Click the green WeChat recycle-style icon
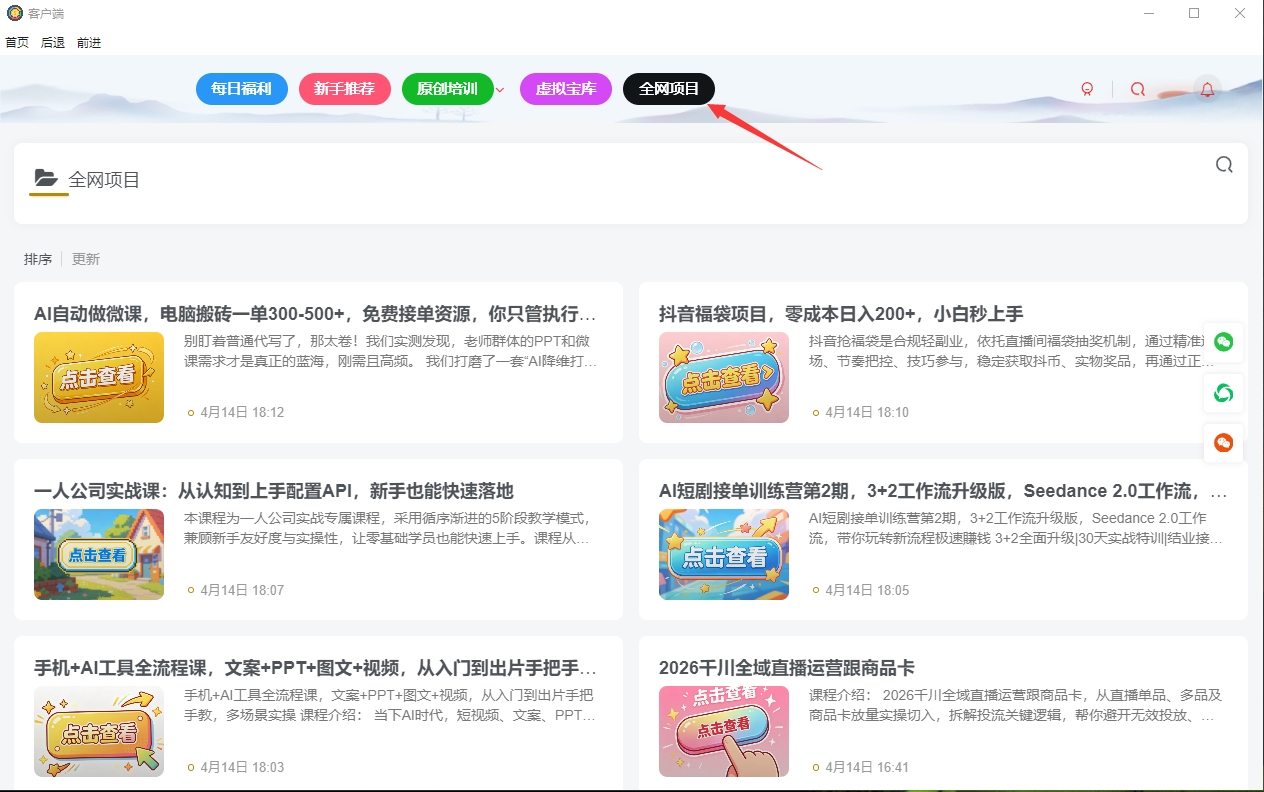The image size is (1264, 792). [1223, 393]
